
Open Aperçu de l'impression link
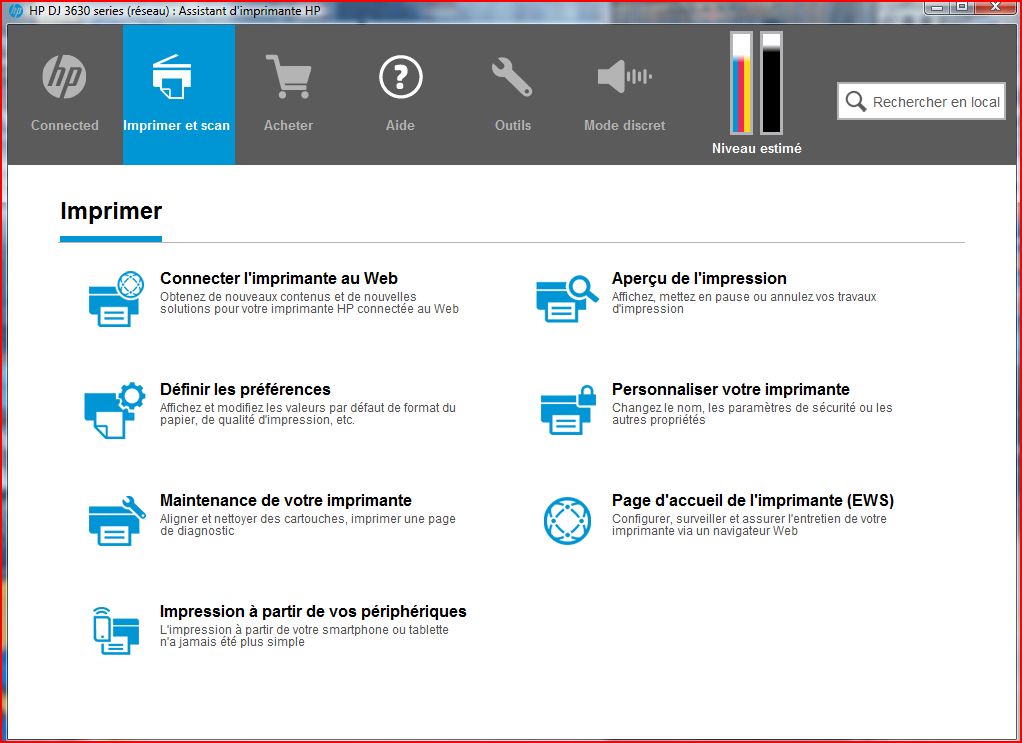(699, 278)
